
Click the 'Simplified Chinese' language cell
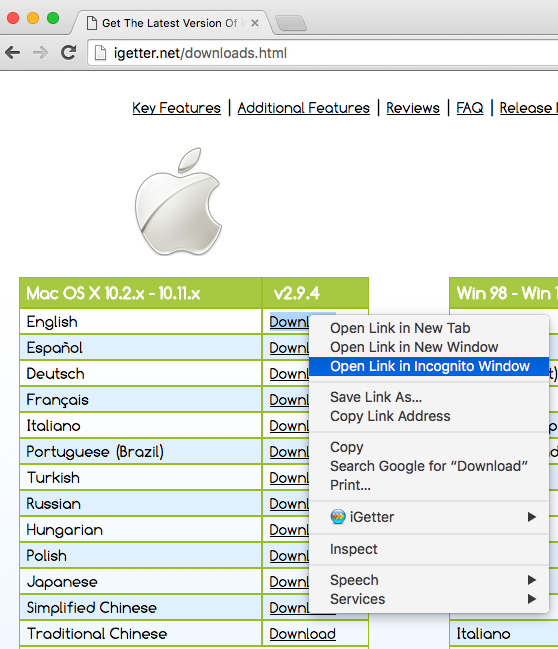[141, 608]
